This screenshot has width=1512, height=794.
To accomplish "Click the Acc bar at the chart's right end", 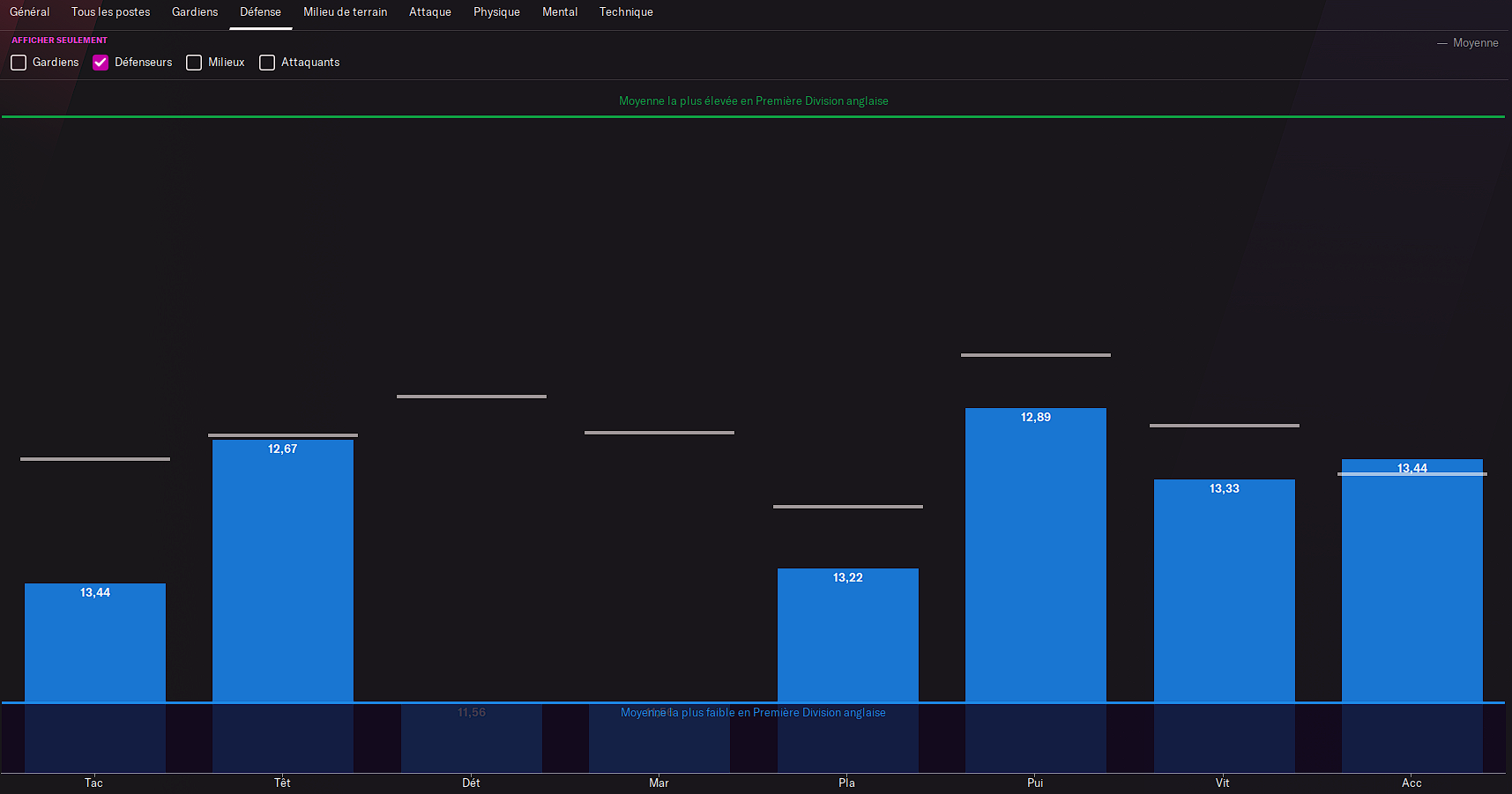I will [x=1412, y=616].
